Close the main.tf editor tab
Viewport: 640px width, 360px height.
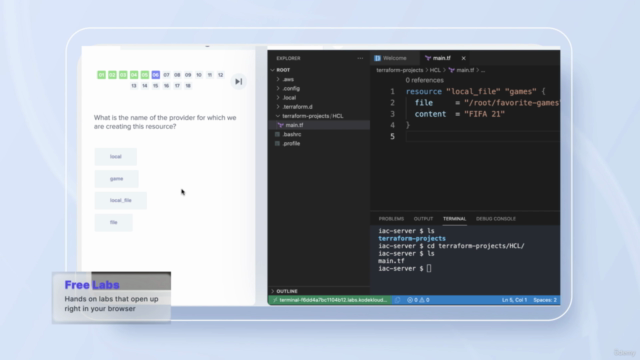coord(463,58)
